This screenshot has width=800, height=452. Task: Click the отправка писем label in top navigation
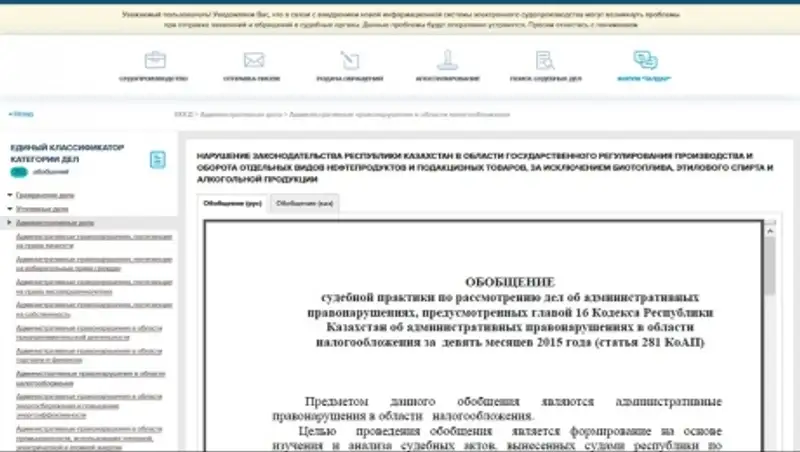pos(252,79)
